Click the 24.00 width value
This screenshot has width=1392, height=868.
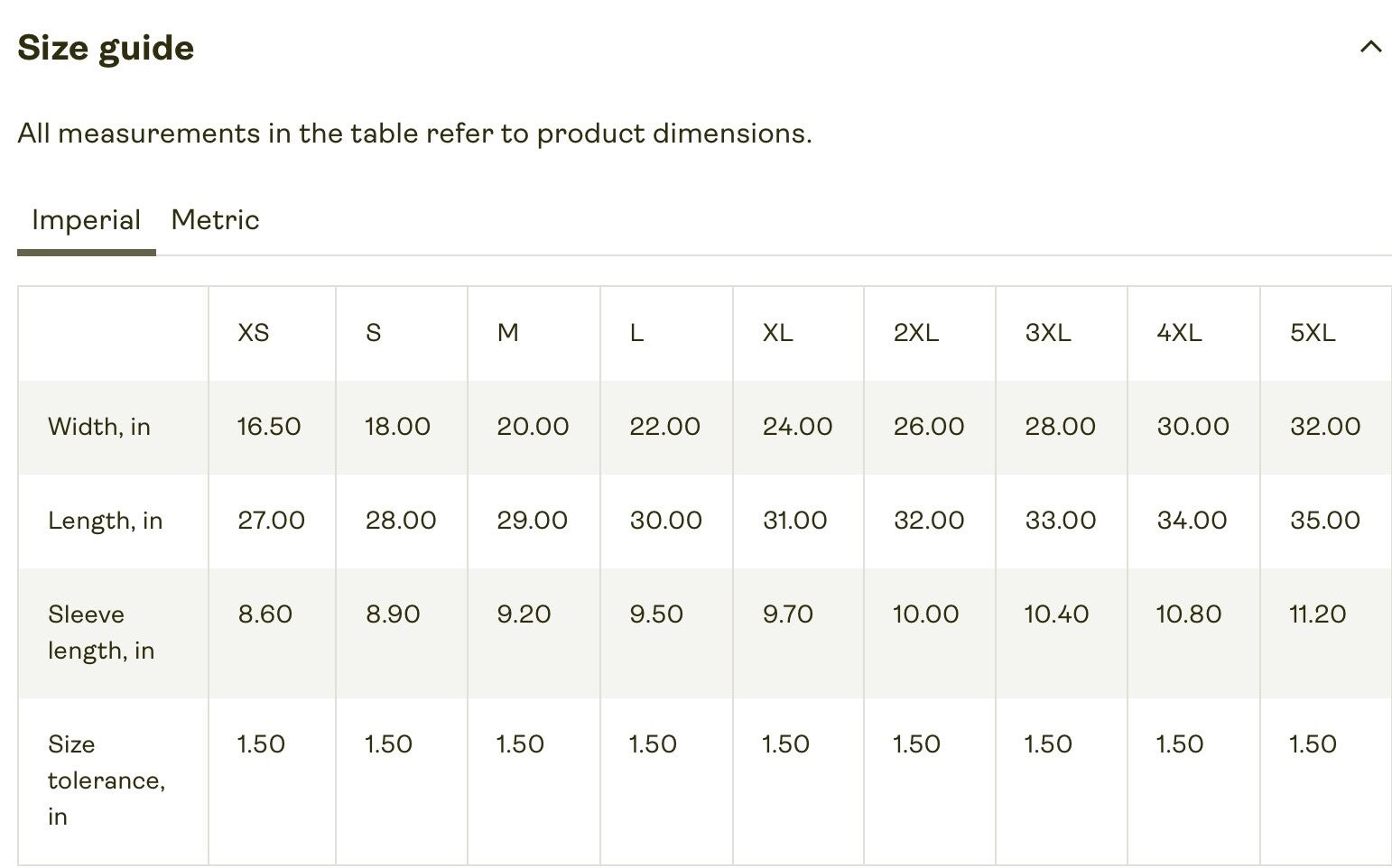797,427
